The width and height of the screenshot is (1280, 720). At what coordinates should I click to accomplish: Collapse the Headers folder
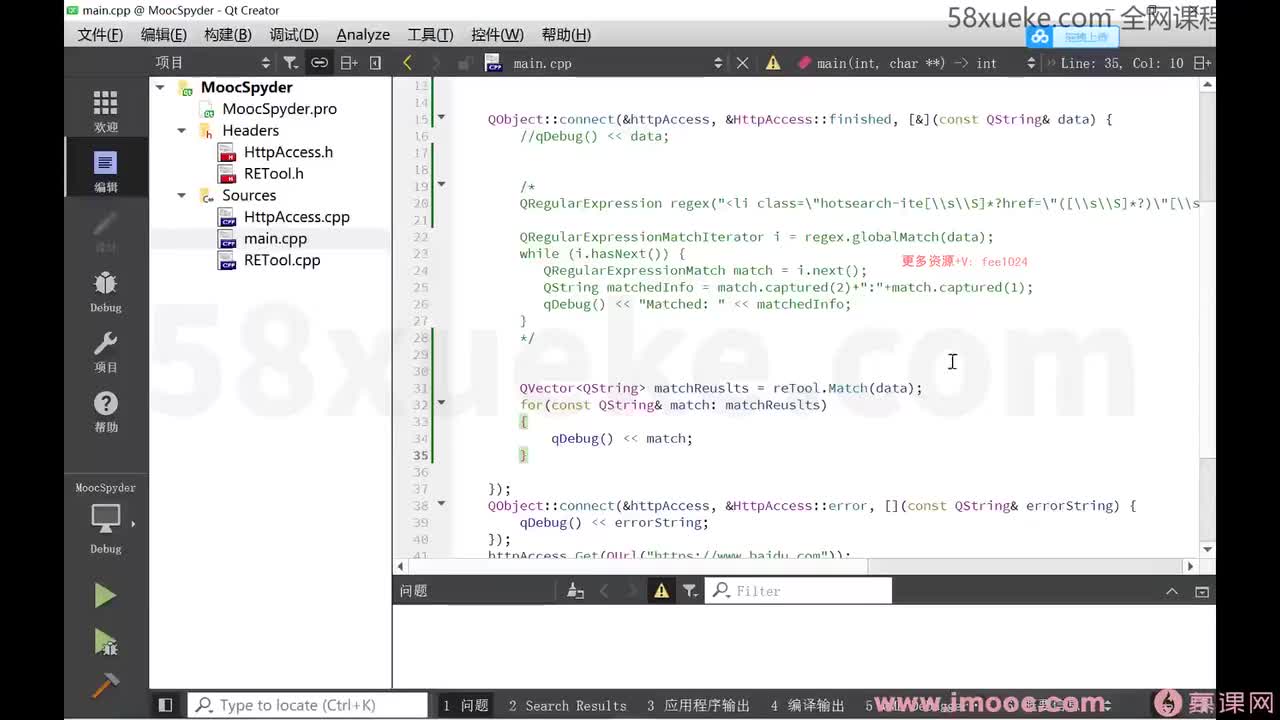pos(181,130)
